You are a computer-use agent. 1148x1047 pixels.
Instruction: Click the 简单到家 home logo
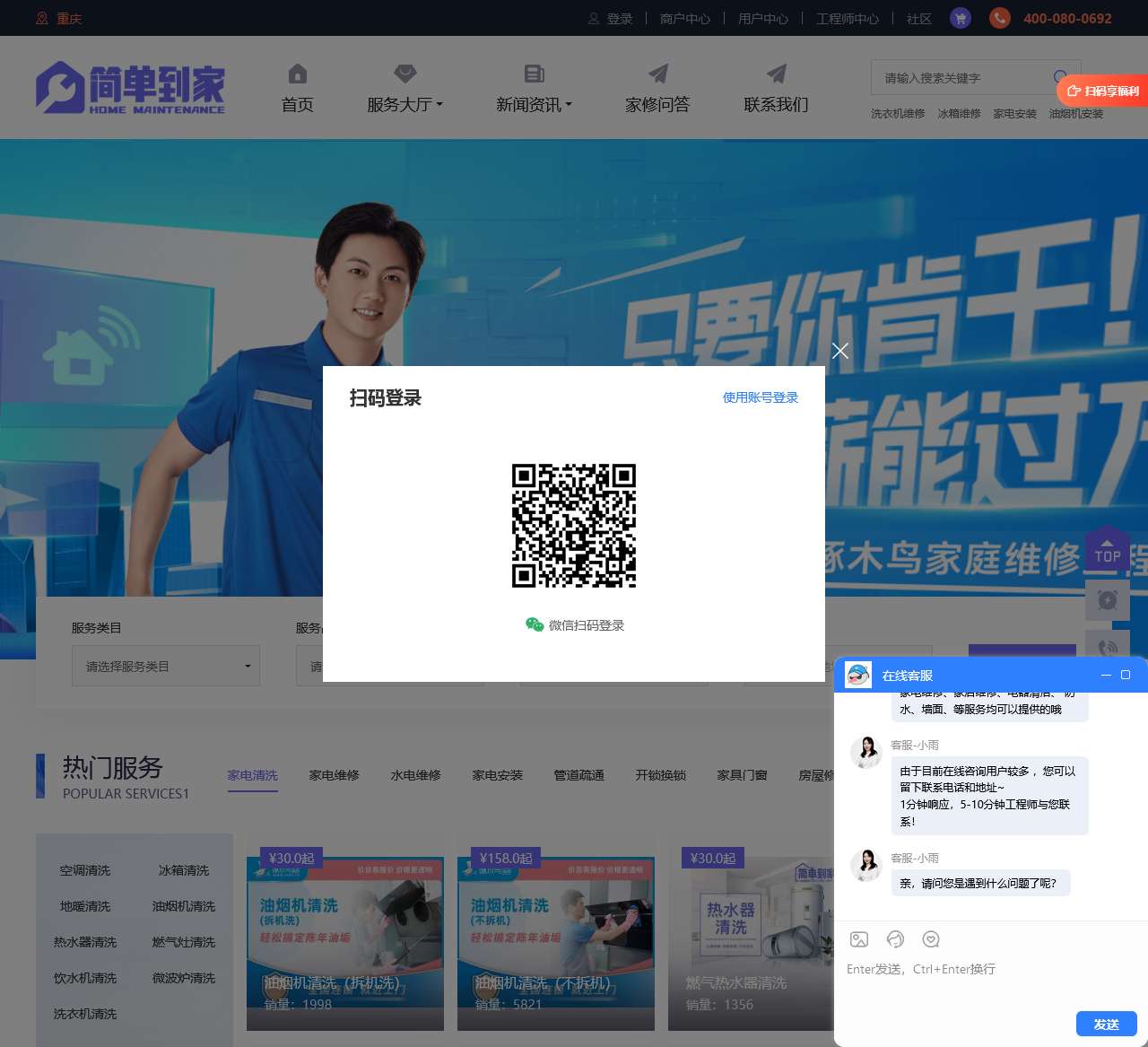pos(129,87)
